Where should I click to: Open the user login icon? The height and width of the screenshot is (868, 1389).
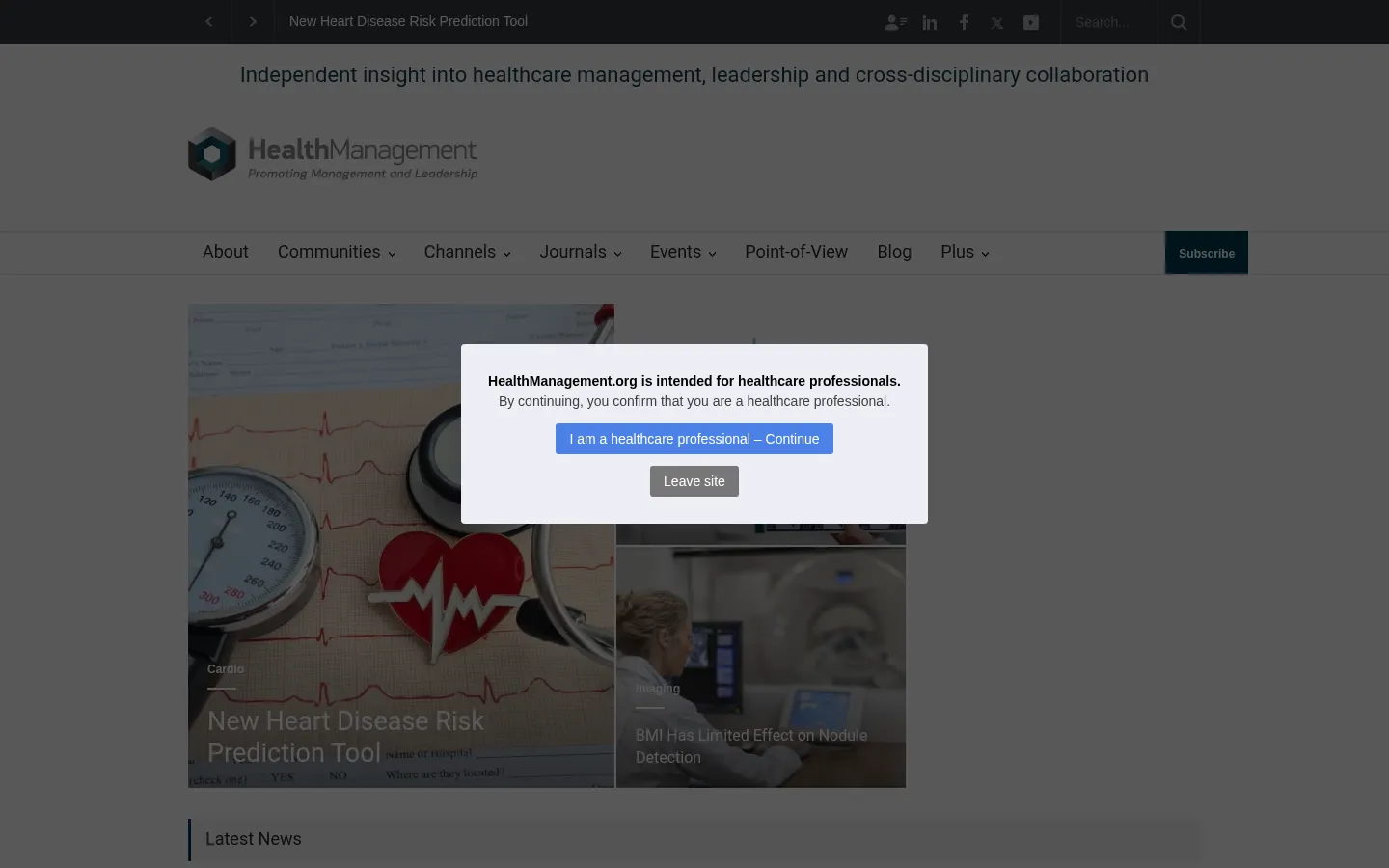895,22
